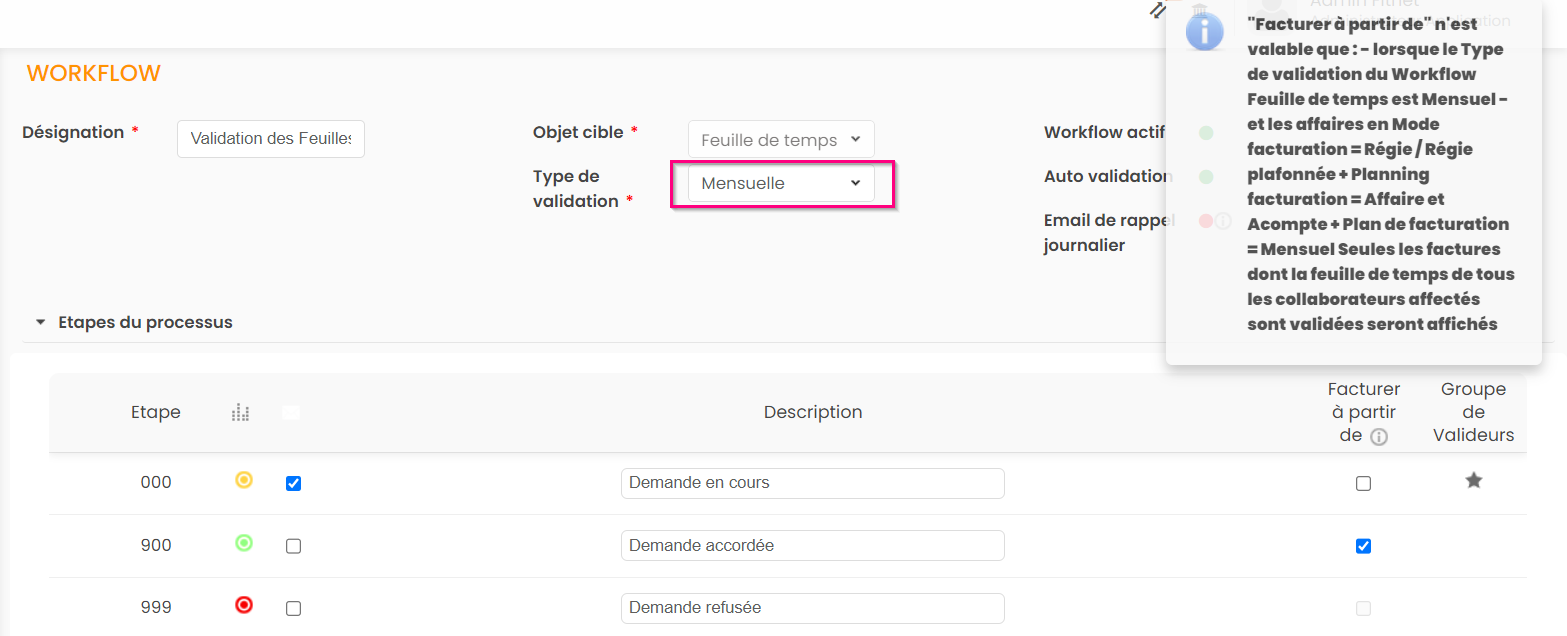
Task: Click the red status icon for step 999
Action: (x=243, y=605)
